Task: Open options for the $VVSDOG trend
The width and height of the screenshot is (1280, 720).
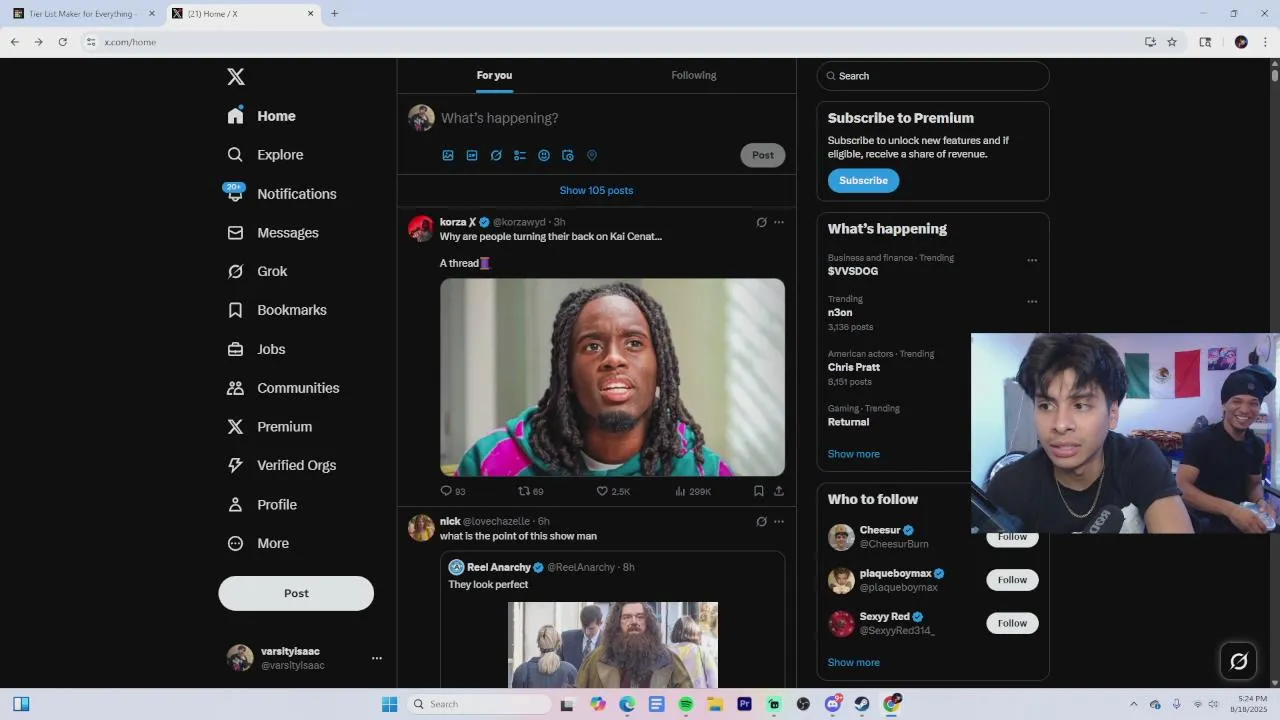Action: point(1032,260)
